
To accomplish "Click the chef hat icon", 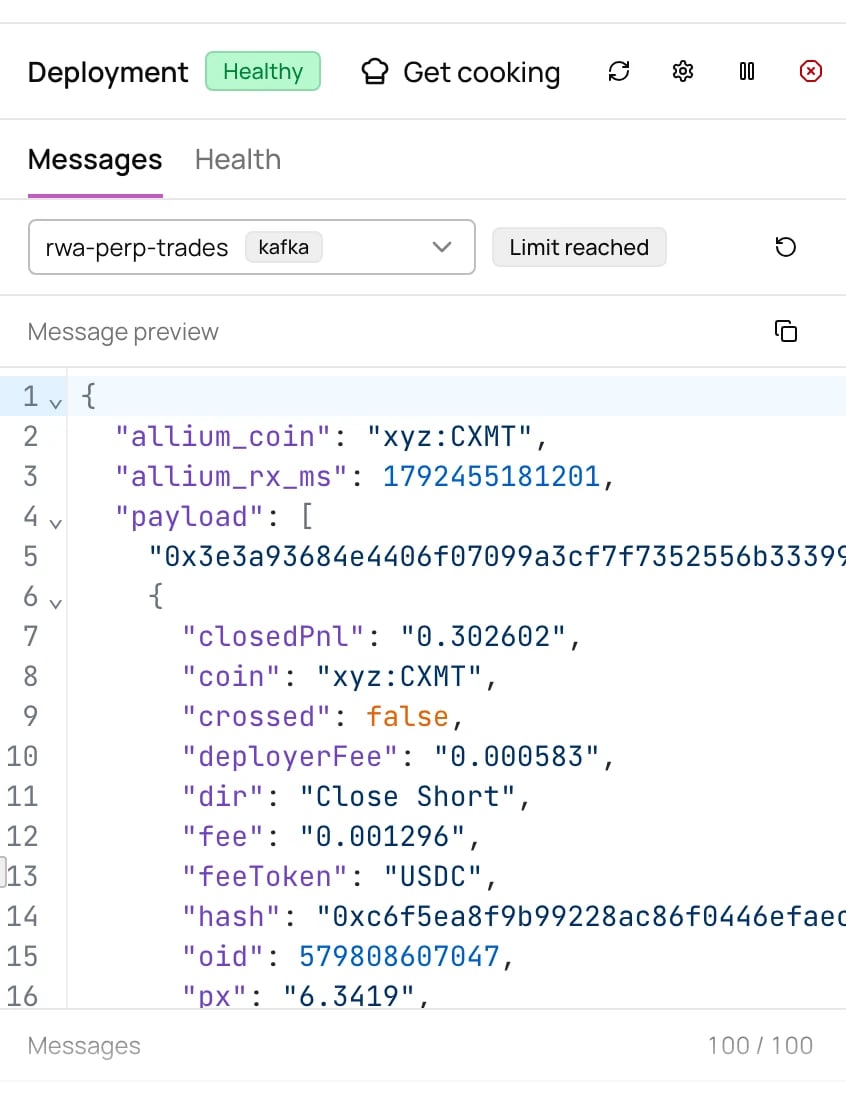I will pyautogui.click(x=375, y=72).
